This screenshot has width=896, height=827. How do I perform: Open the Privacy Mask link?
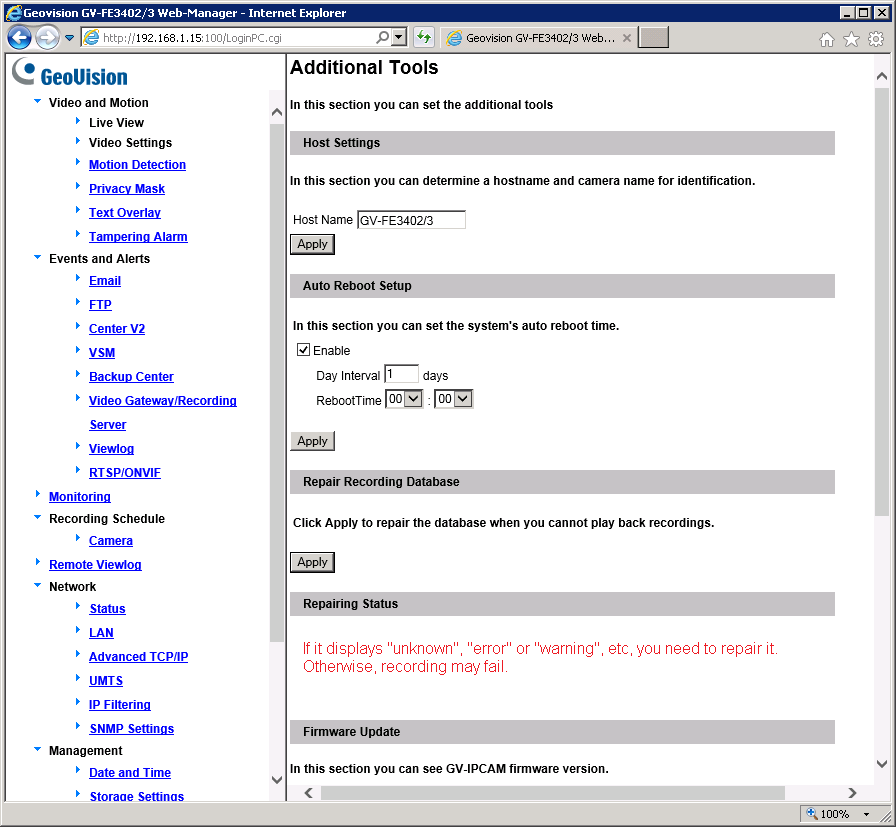127,189
